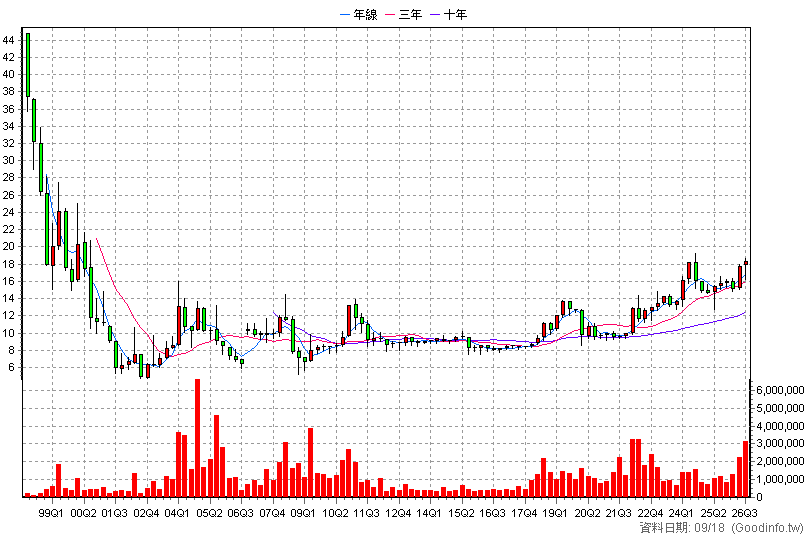Image resolution: width=808 pixels, height=540 pixels.
Task: Select the 44 price axis label
Action: 9,40
